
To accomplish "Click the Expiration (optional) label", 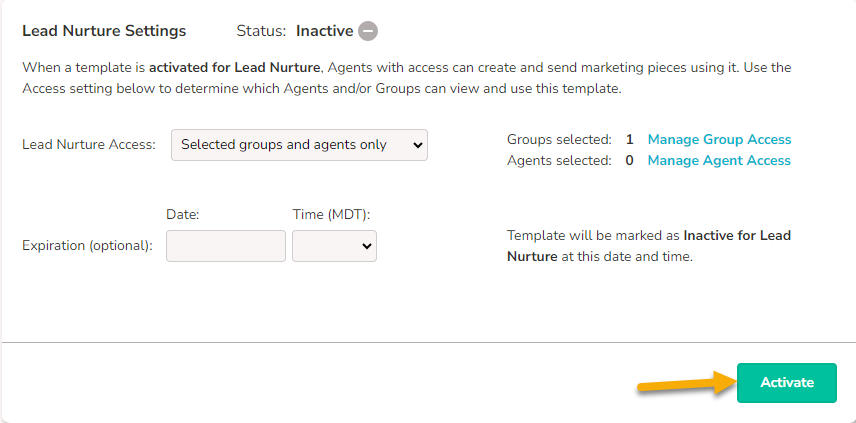I will pyautogui.click(x=87, y=246).
